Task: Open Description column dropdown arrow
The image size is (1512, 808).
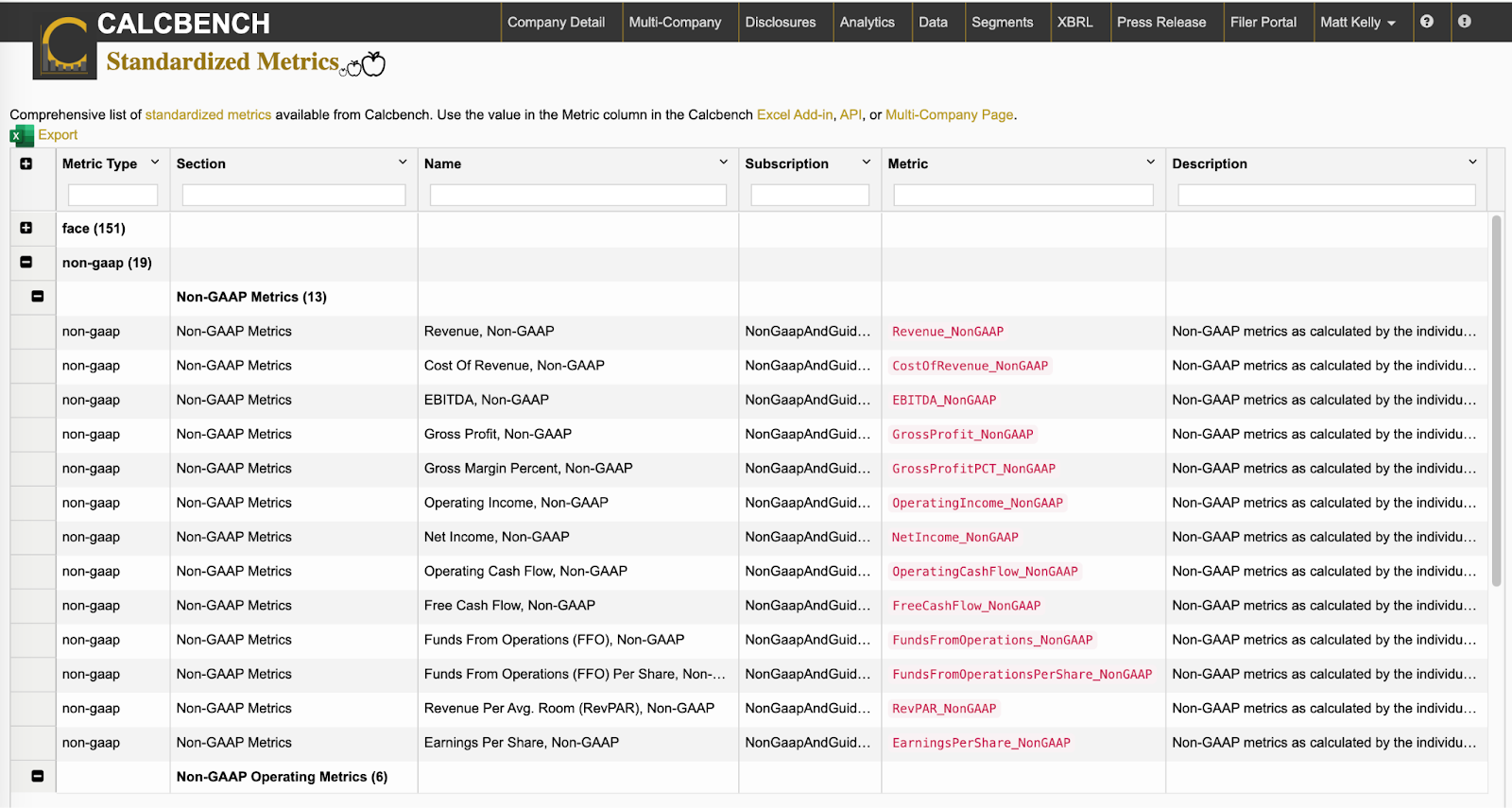Action: 1472,163
